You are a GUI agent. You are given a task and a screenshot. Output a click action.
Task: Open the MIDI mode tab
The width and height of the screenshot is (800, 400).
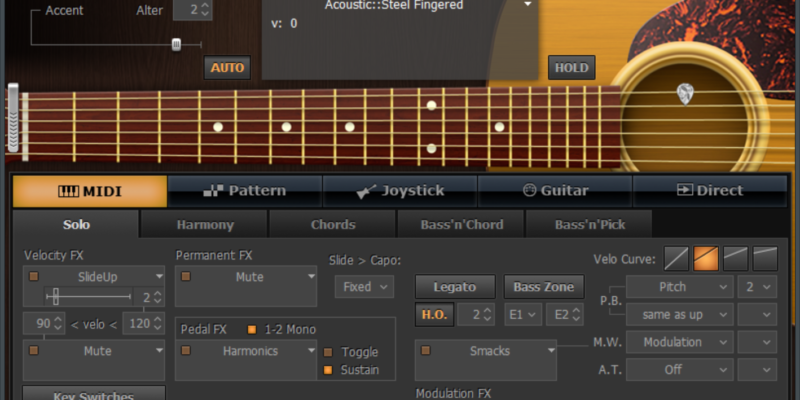click(90, 191)
